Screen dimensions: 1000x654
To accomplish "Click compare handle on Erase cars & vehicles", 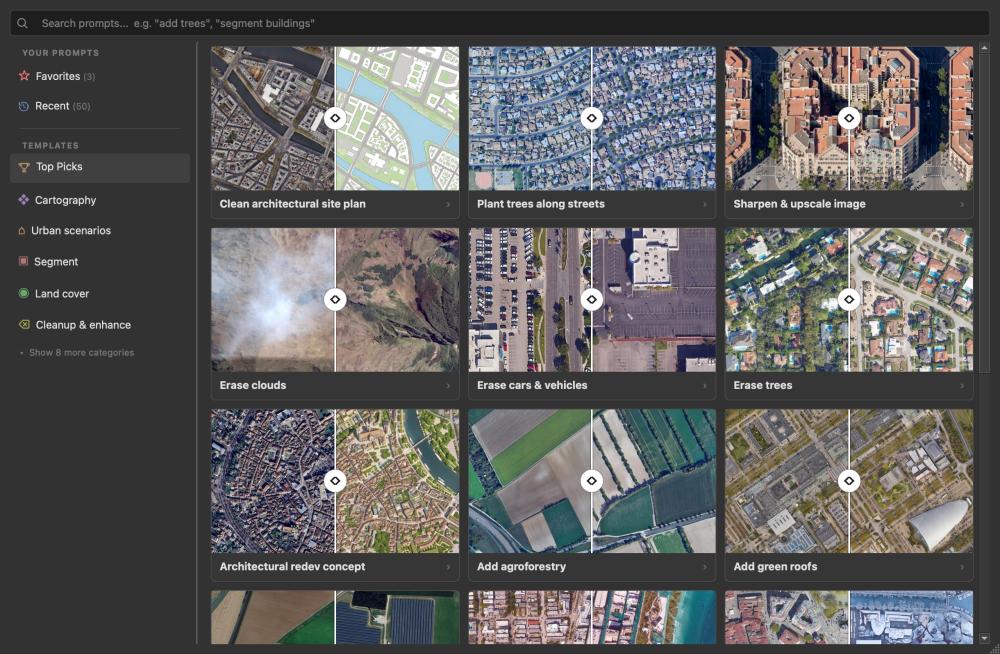I will [592, 299].
